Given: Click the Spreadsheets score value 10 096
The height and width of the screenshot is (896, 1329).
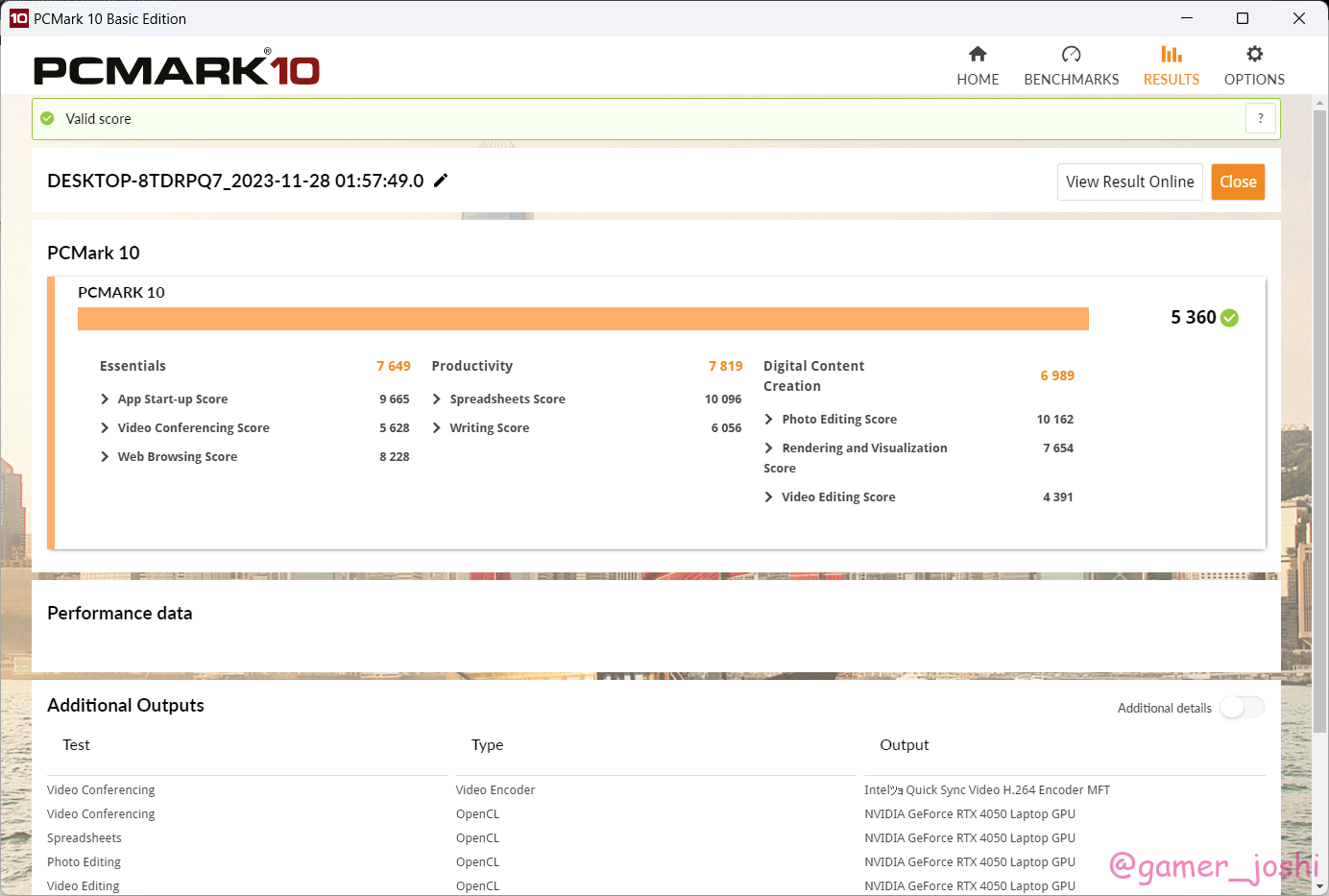Looking at the screenshot, I should click(723, 400).
